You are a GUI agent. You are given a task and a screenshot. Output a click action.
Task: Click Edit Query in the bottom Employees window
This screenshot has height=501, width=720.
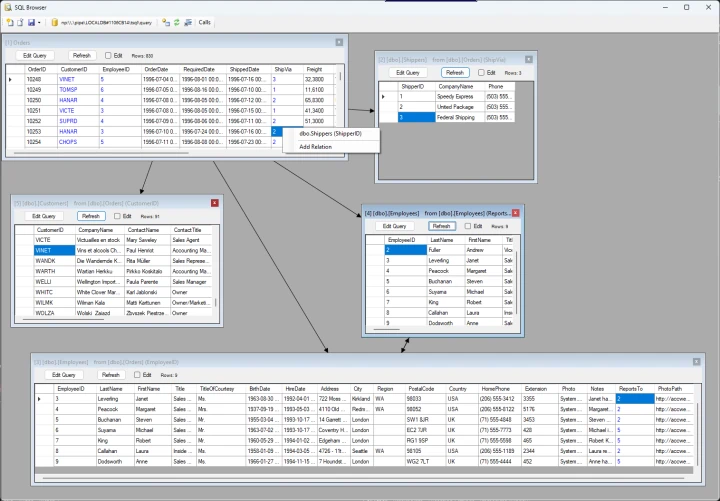tap(64, 375)
